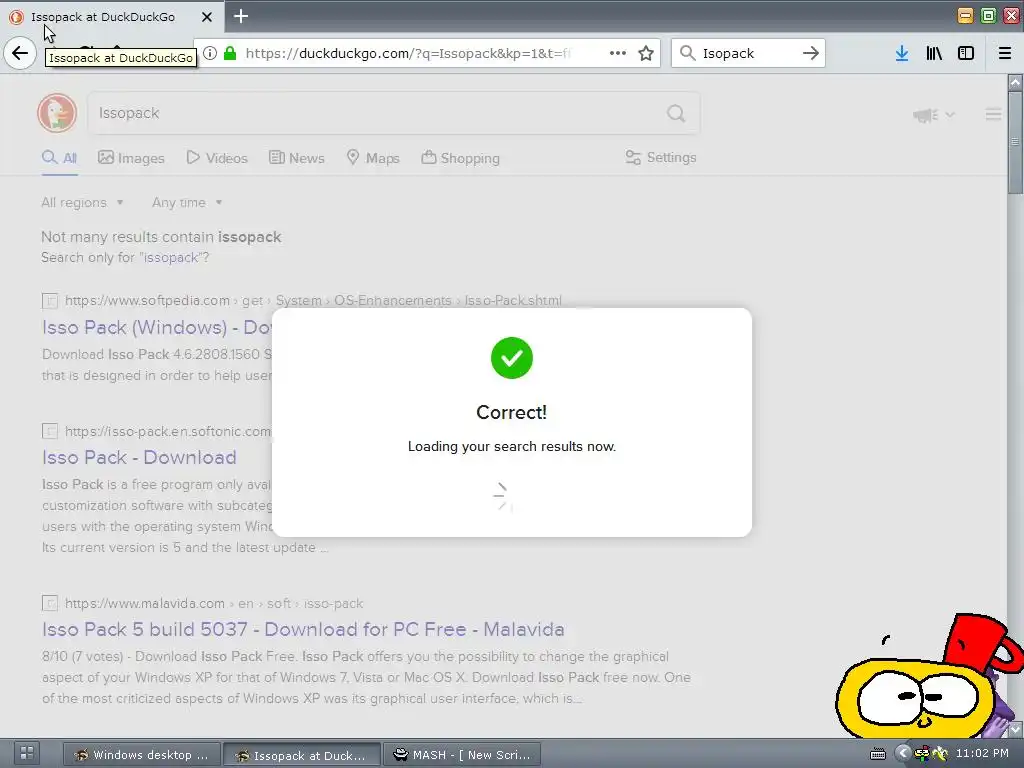The height and width of the screenshot is (768, 1024).
Task: Open the Firefox hamburger menu
Action: (1005, 53)
